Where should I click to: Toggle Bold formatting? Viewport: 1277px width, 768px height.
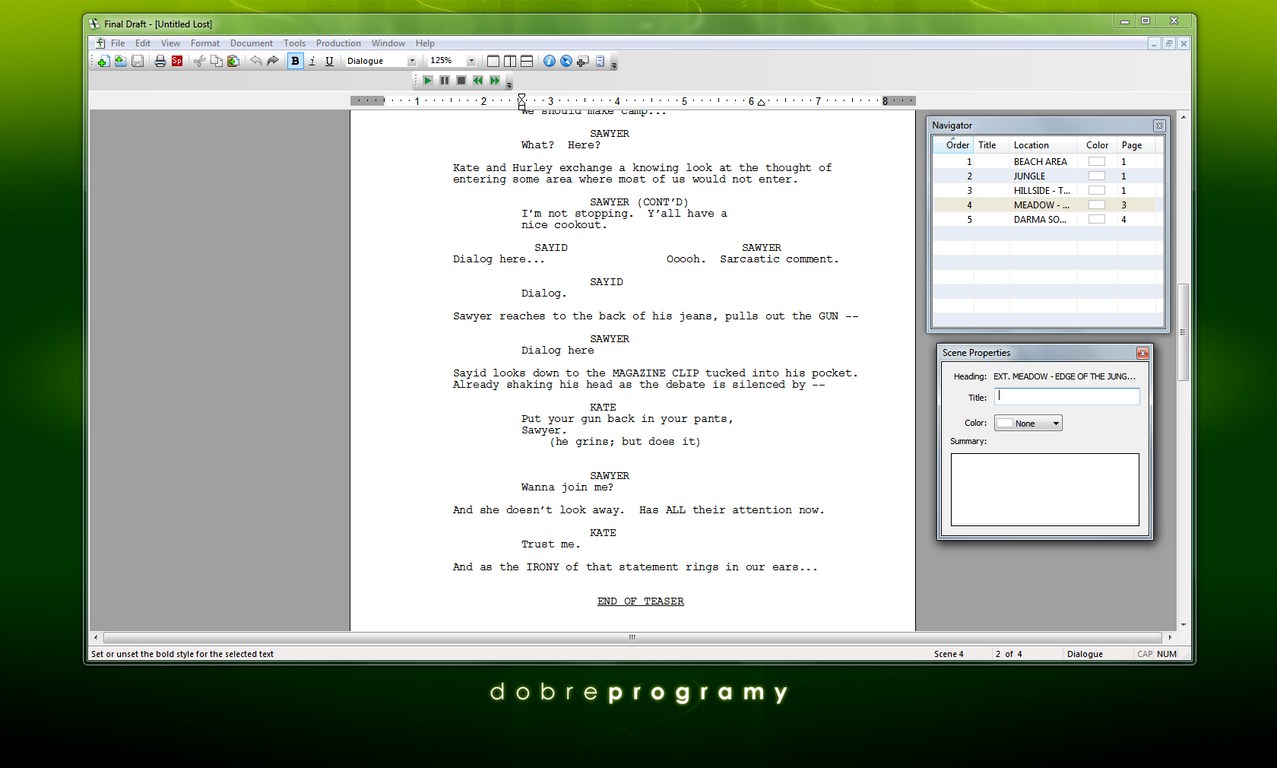coord(295,61)
